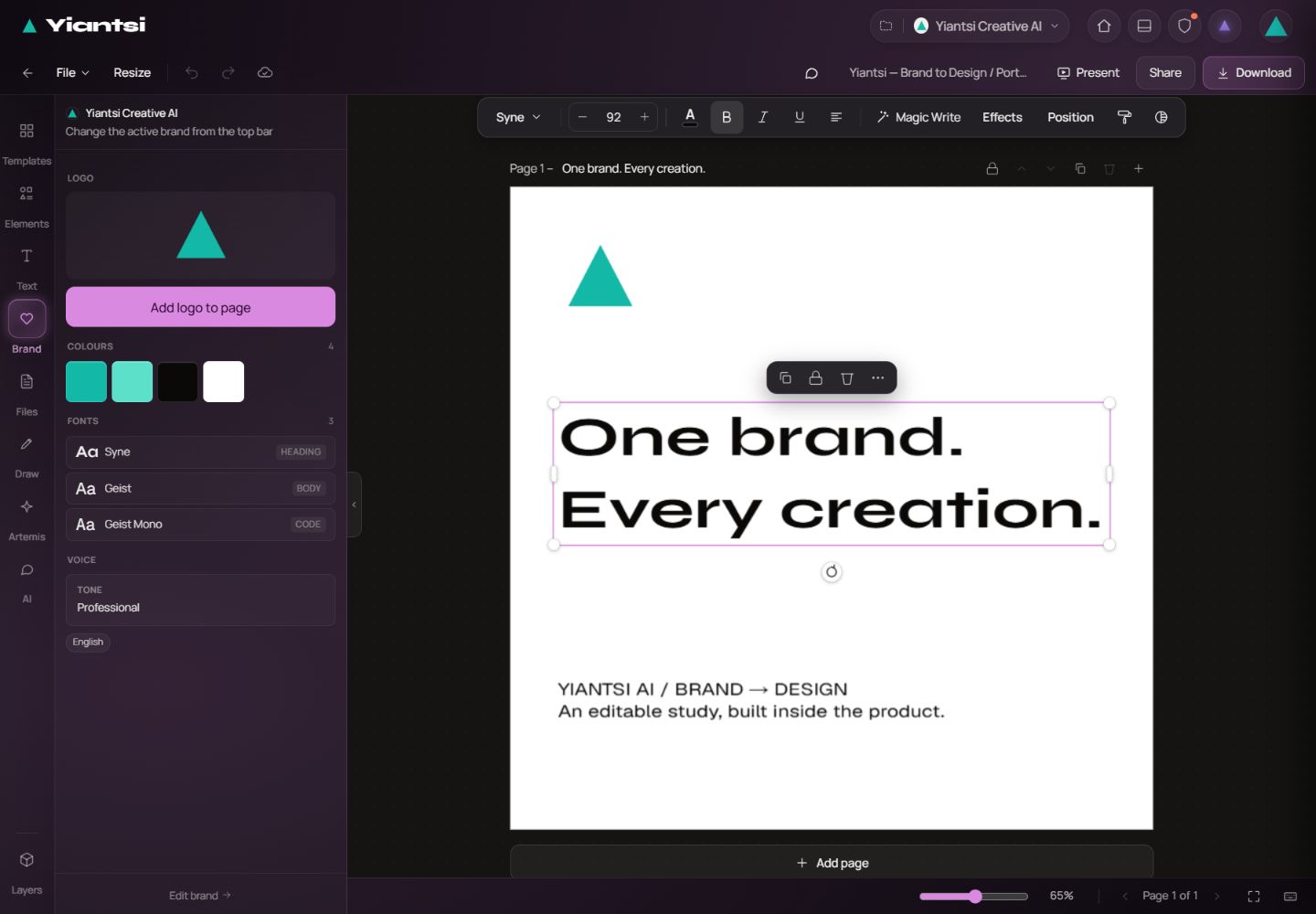
Task: Open the AI chat sidebar panel
Action: coord(27,582)
